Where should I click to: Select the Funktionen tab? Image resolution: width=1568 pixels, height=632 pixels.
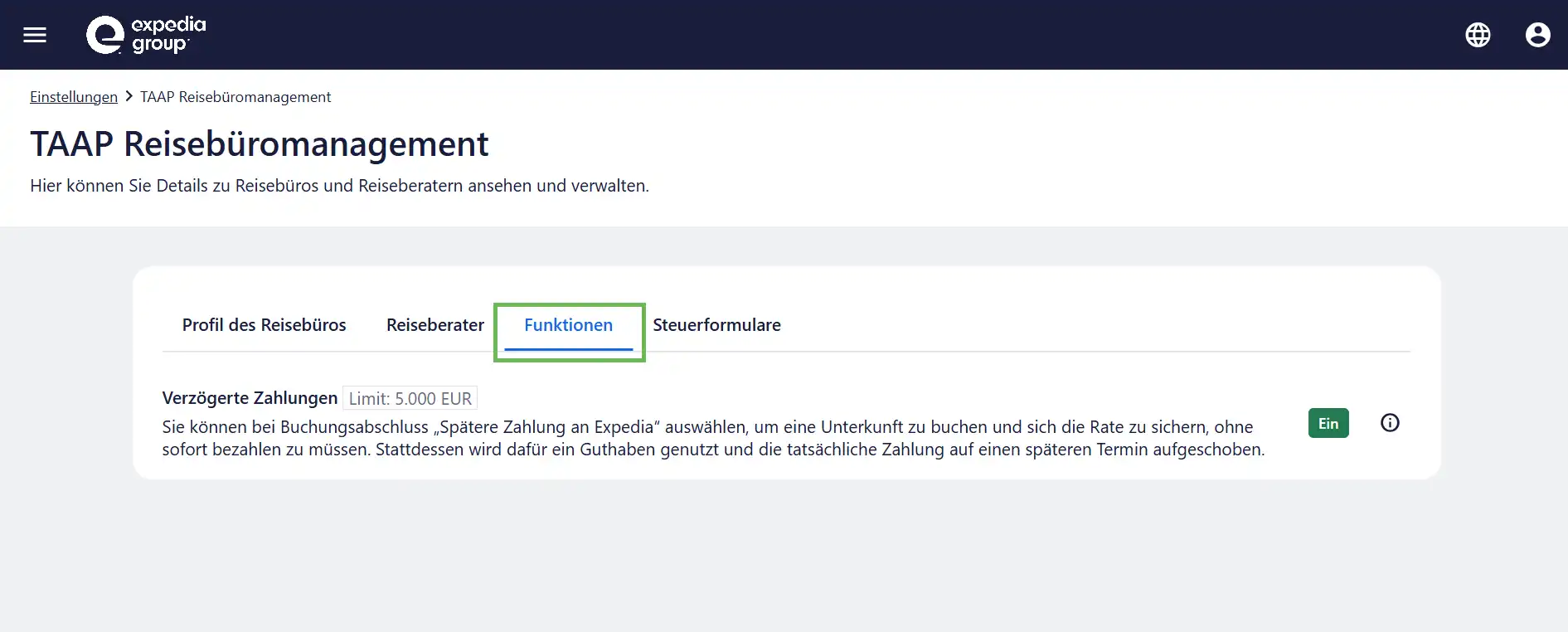569,325
